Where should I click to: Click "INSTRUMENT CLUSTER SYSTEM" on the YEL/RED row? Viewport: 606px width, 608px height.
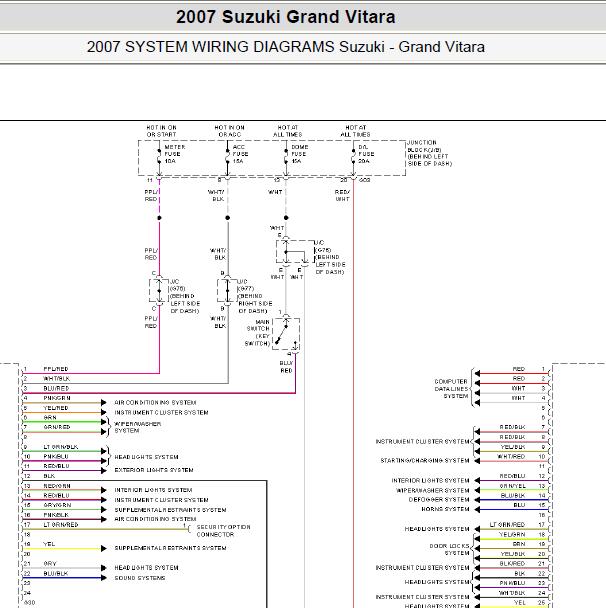pos(161,412)
